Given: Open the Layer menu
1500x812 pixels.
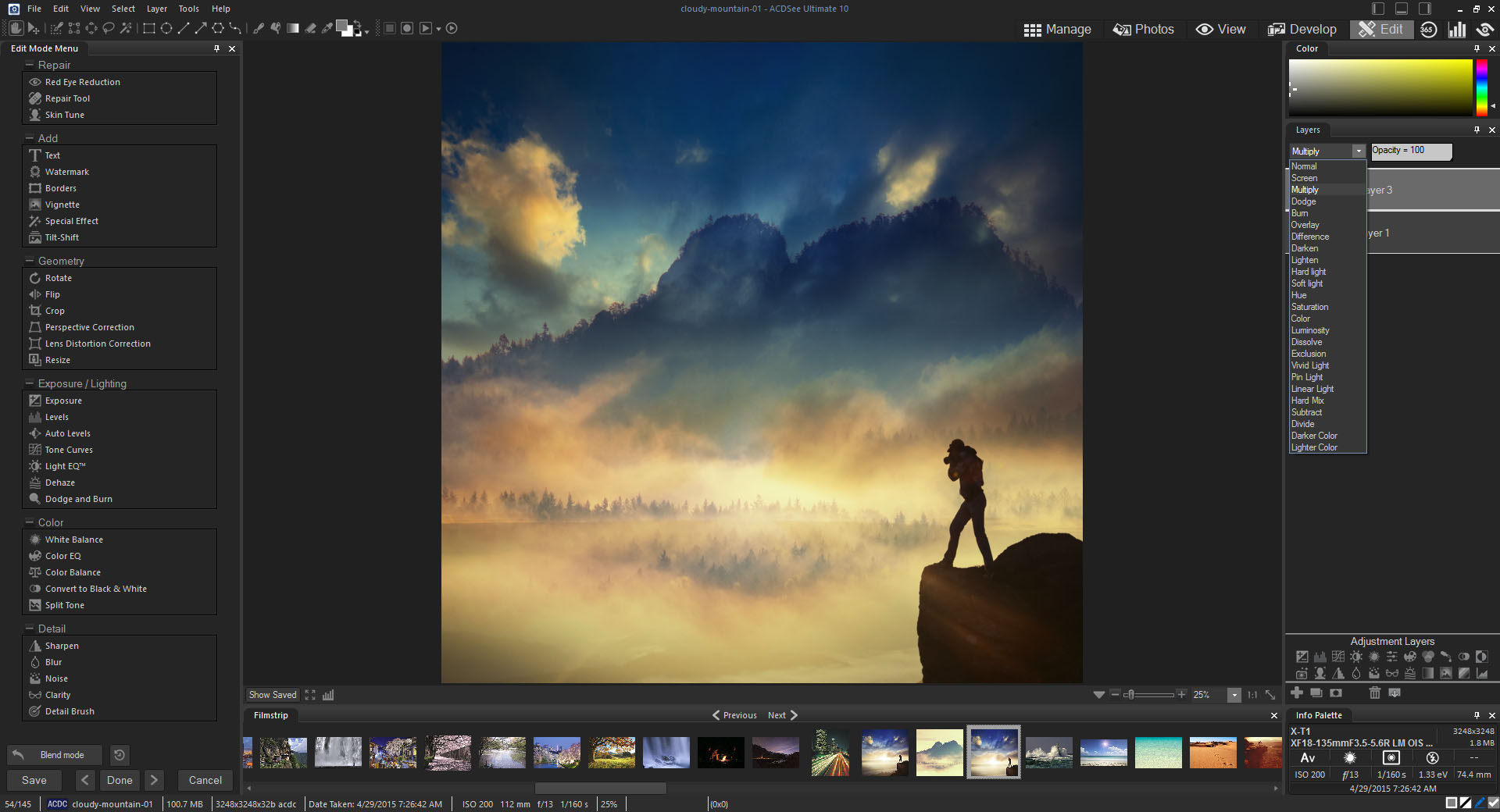Looking at the screenshot, I should pyautogui.click(x=156, y=9).
